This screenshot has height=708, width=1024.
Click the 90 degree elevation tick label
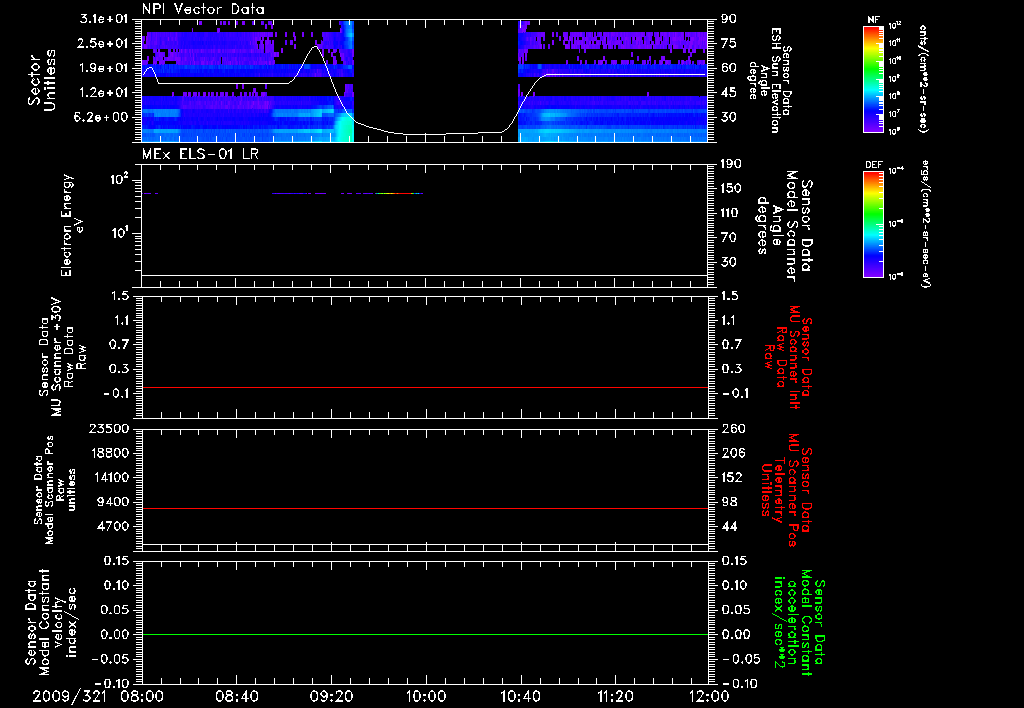(729, 19)
